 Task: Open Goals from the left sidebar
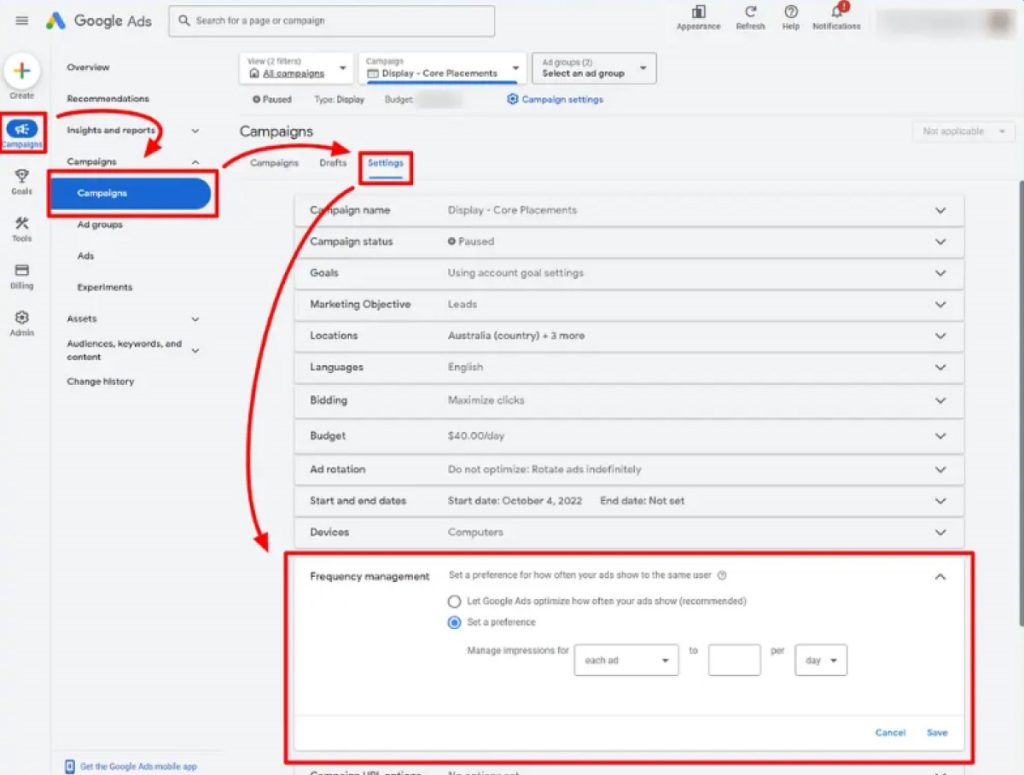click(x=22, y=177)
